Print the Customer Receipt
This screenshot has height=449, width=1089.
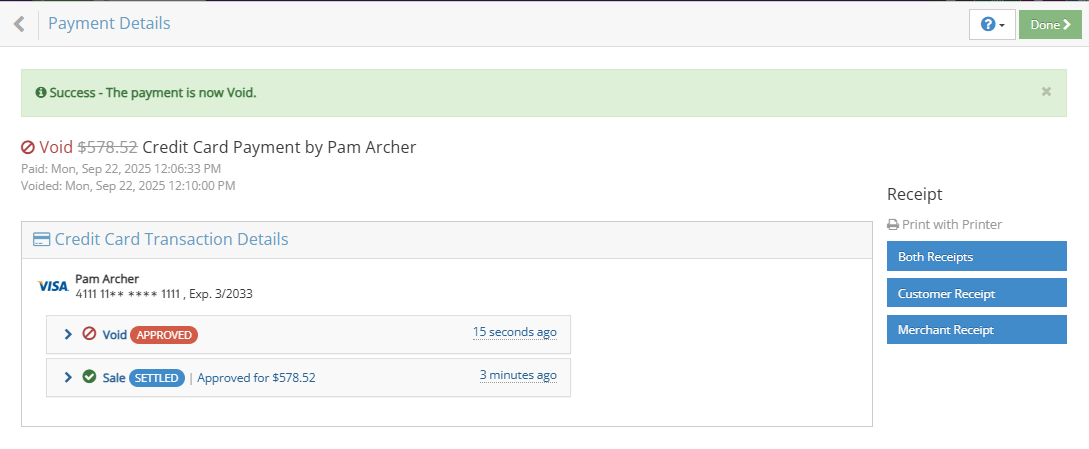click(x=976, y=293)
